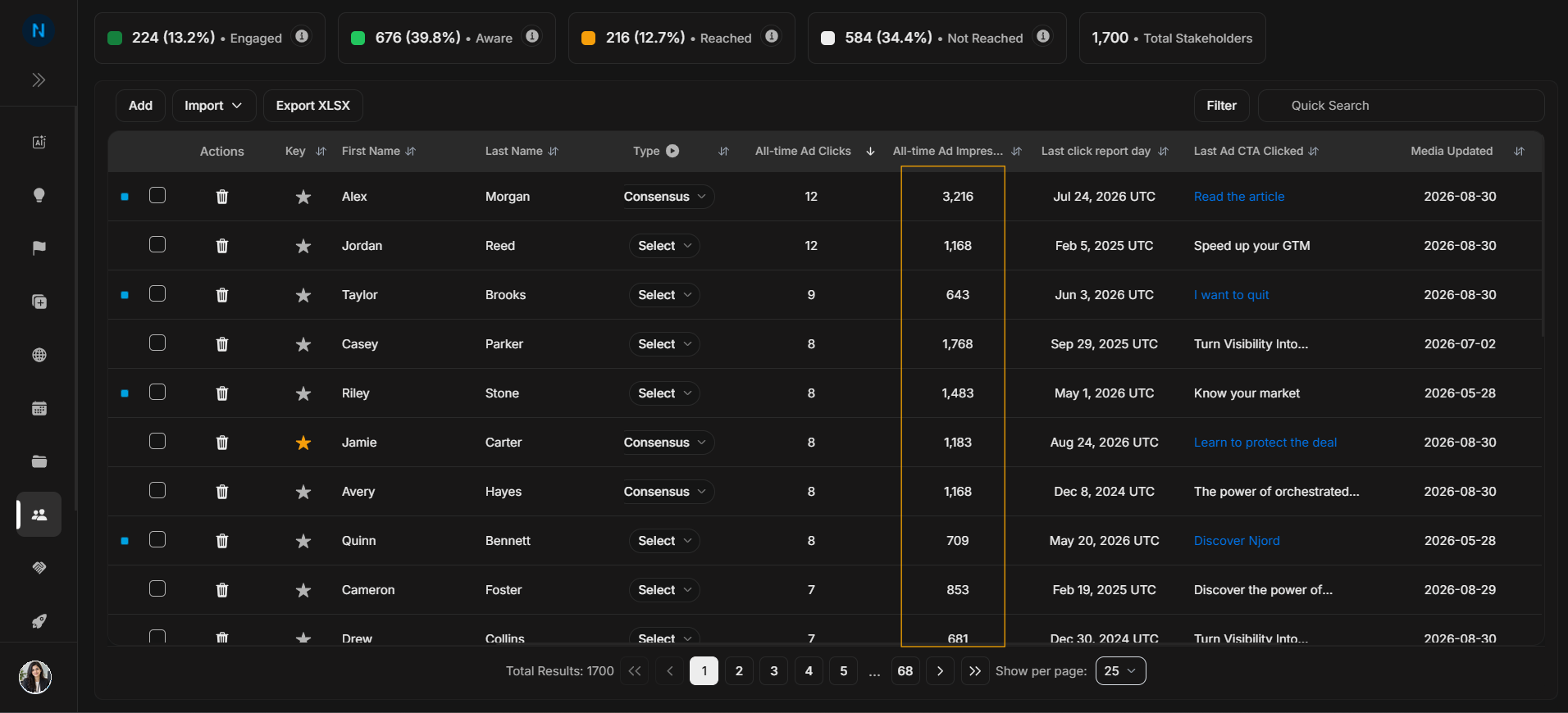Open the handshake sidebar icon
Screen dimensions: 1568x713
pyautogui.click(x=39, y=568)
